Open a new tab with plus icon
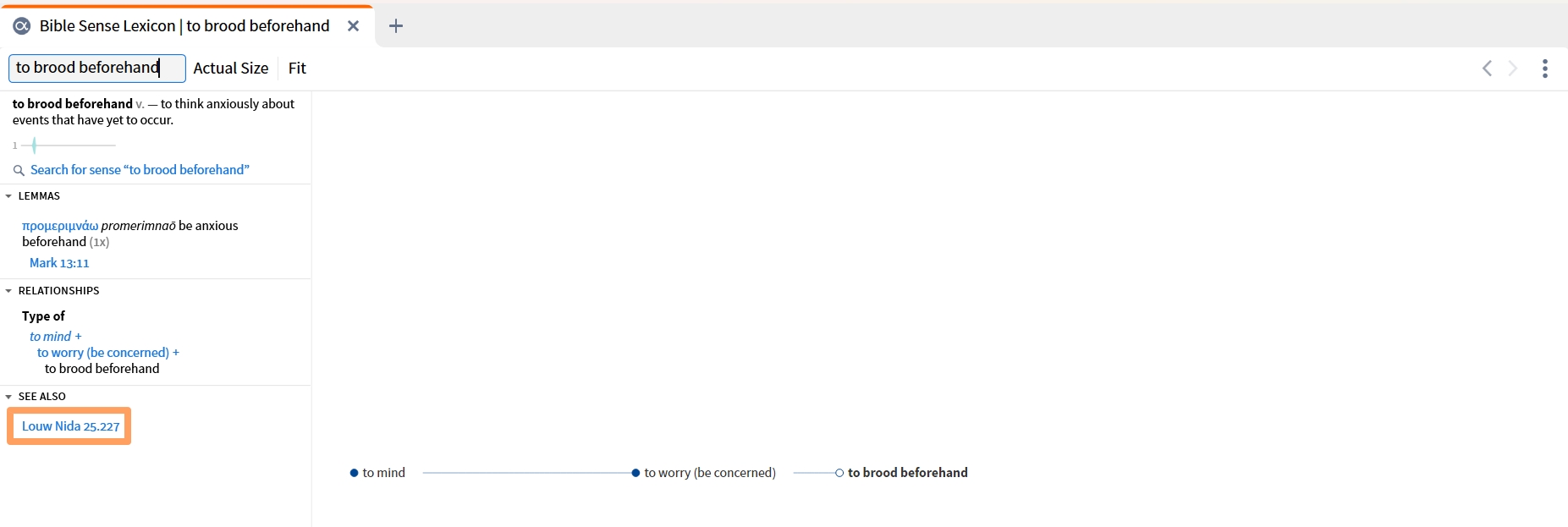This screenshot has height=527, width=1568. (395, 26)
